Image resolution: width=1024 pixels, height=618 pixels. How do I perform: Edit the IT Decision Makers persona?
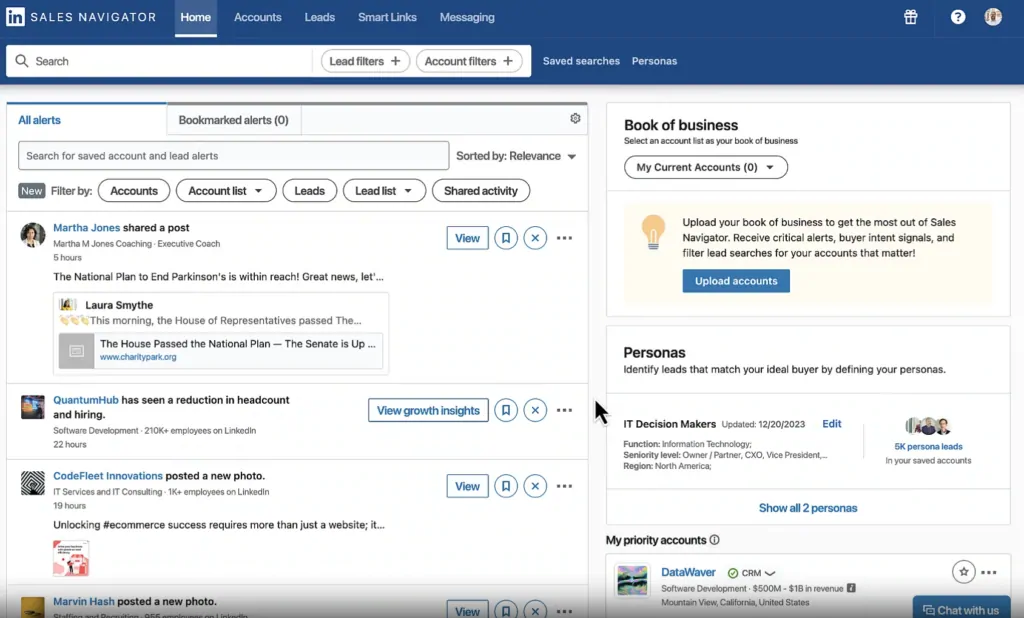[832, 423]
